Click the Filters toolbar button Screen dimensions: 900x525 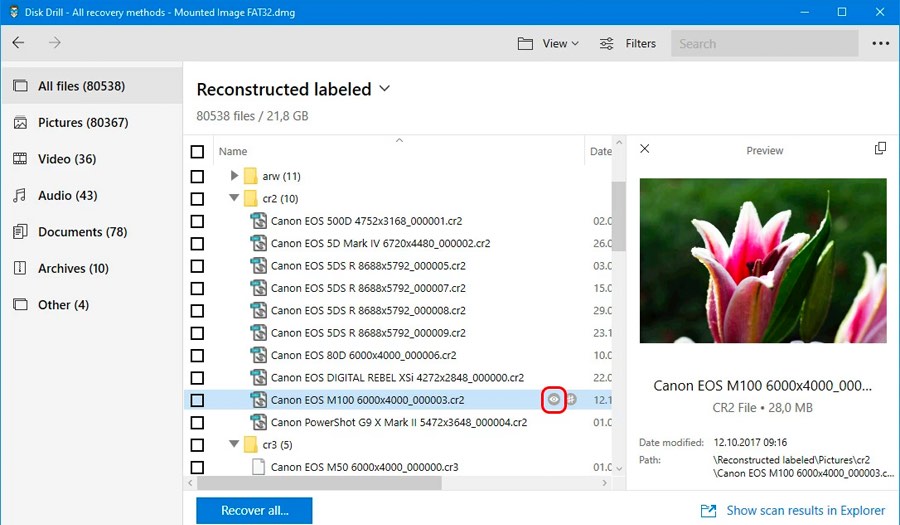(x=627, y=43)
